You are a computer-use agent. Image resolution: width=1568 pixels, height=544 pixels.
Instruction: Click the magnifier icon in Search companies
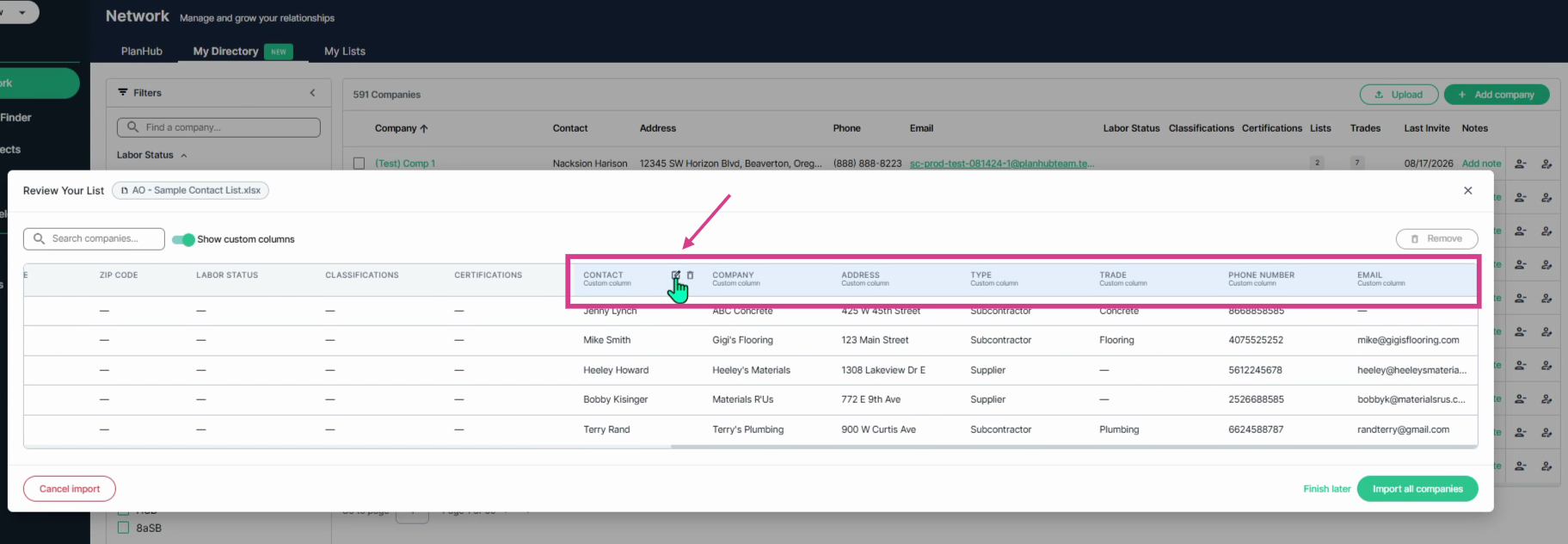[39, 238]
